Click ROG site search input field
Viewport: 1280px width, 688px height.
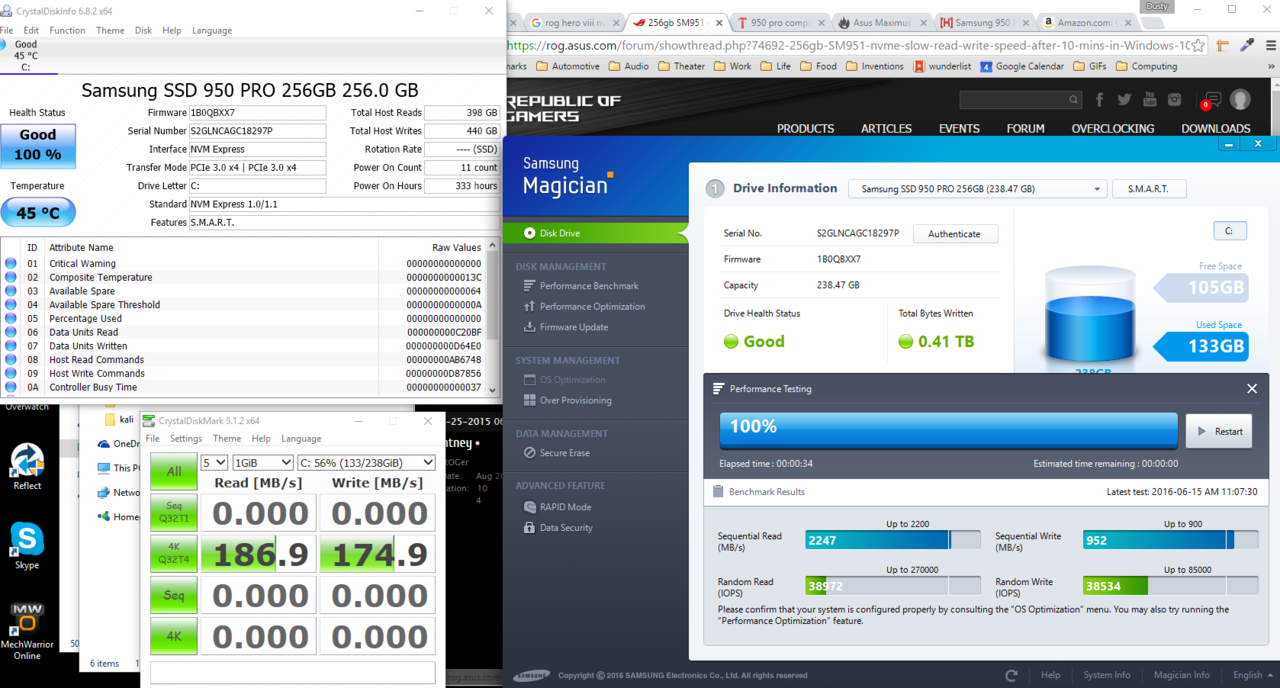[1013, 100]
